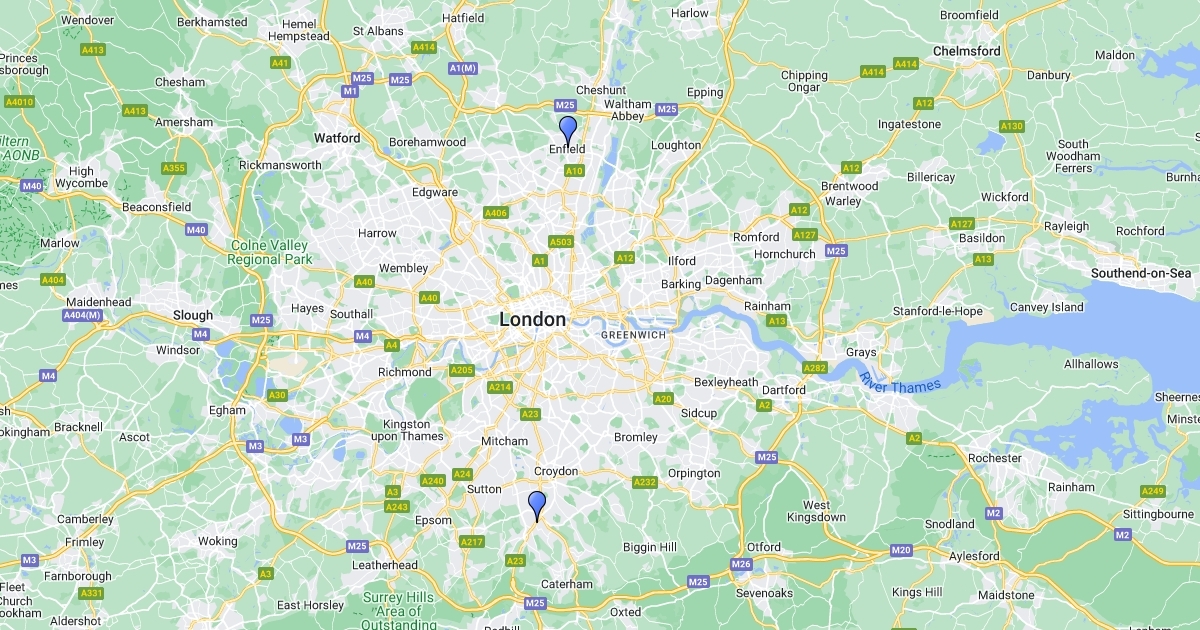Click the A406 road shield

tap(496, 213)
